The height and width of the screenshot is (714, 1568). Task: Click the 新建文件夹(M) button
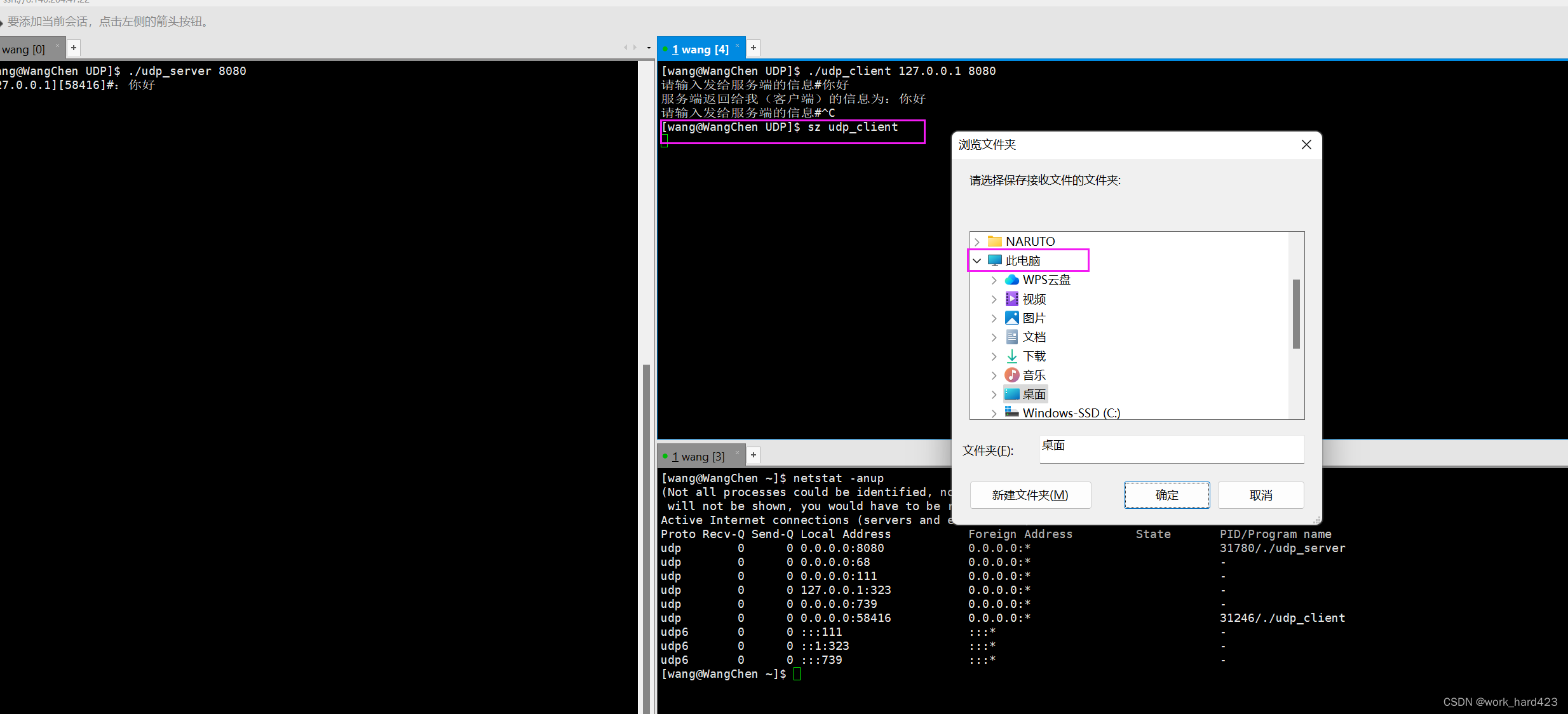1030,495
